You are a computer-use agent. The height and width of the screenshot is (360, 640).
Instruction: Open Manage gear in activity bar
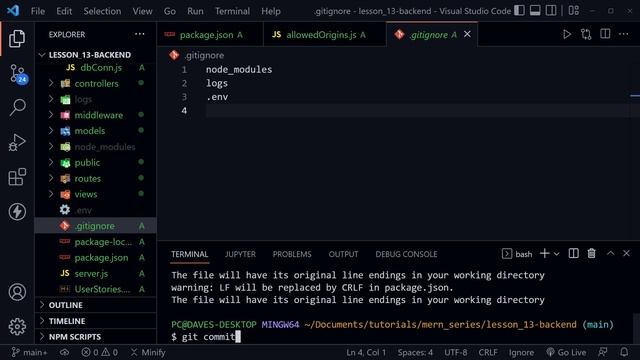17,327
